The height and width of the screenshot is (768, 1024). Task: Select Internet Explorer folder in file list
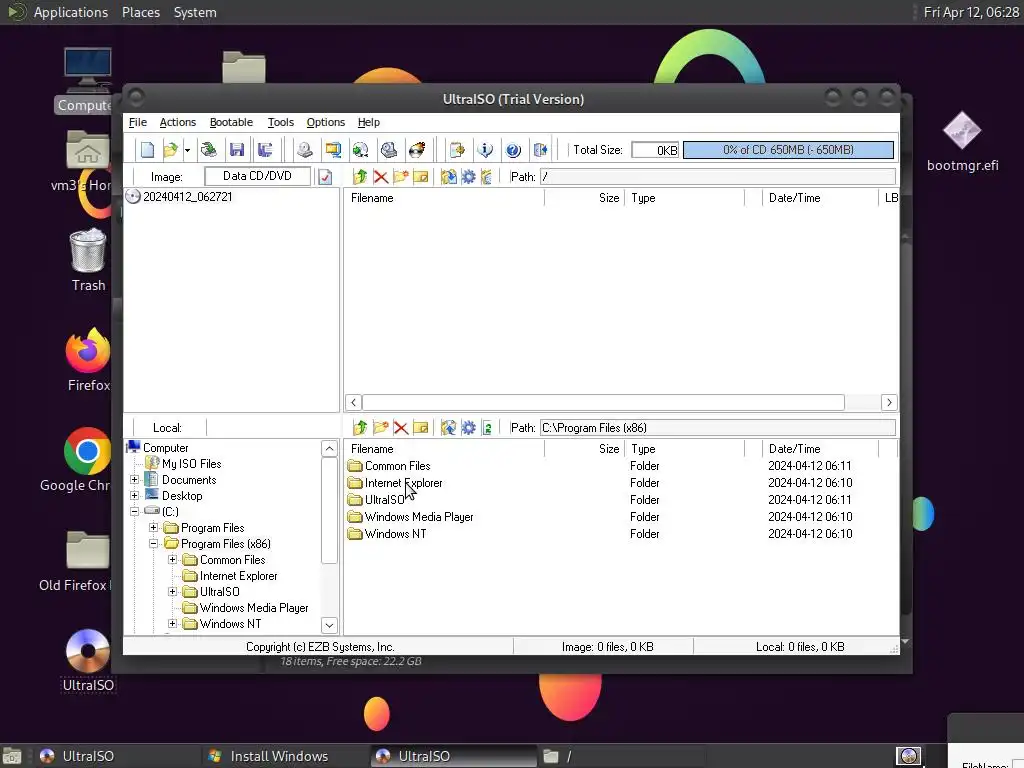[x=403, y=483]
